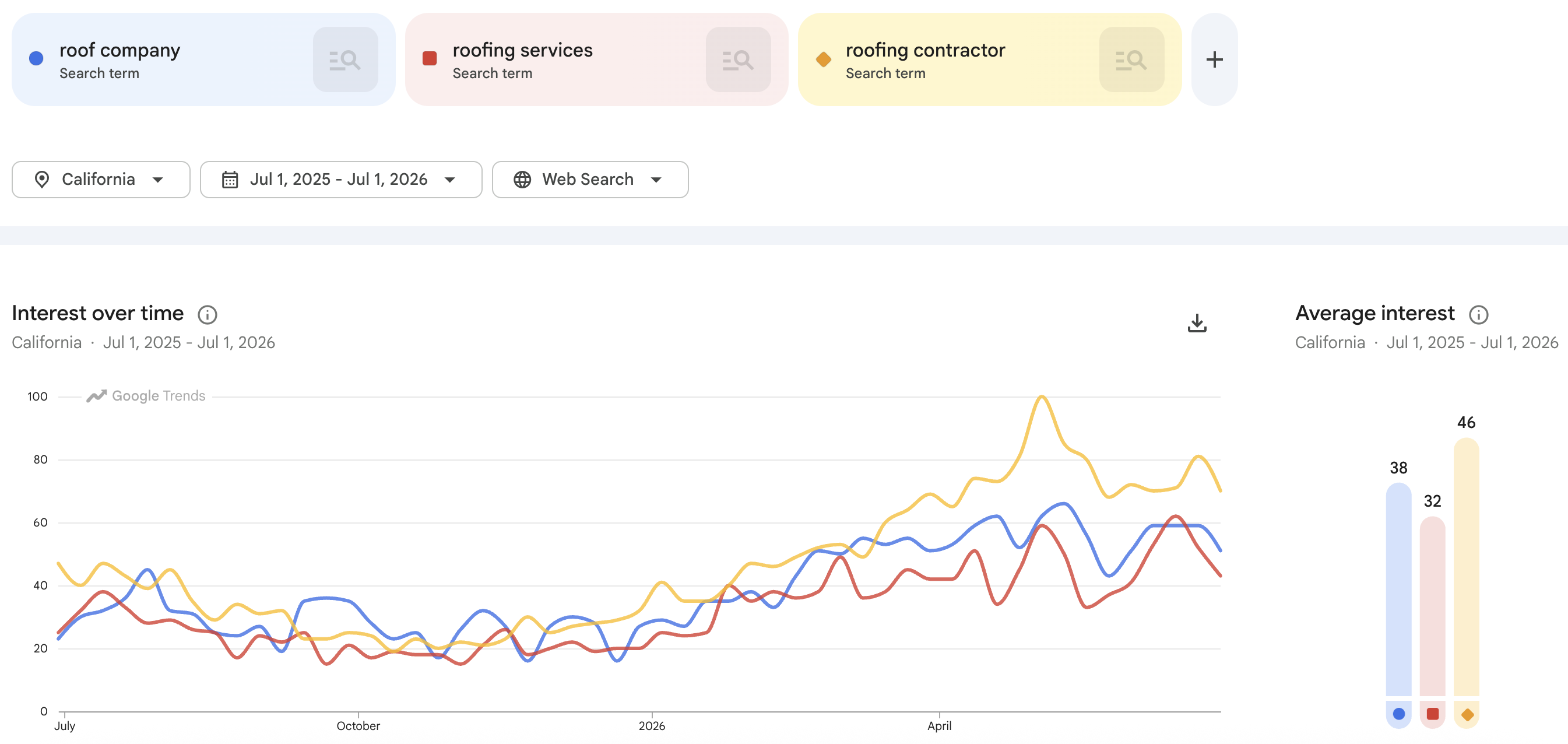The width and height of the screenshot is (1568, 744).
Task: Click the location pin icon in California filter
Action: point(42,180)
